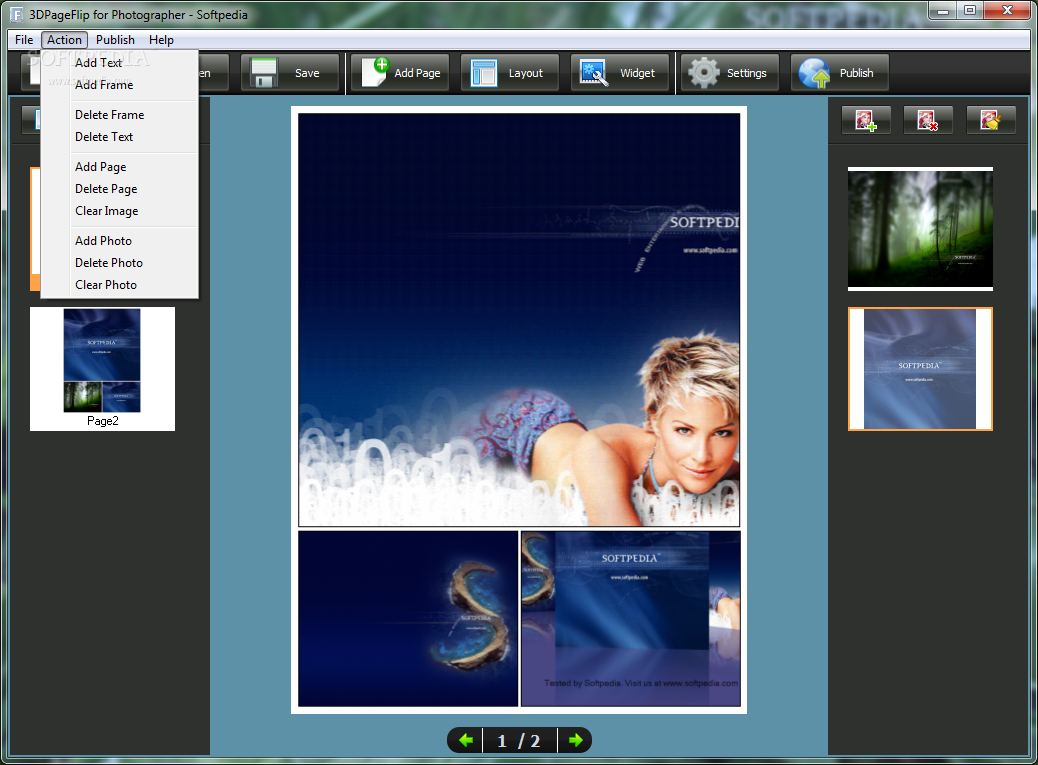1038x765 pixels.
Task: Click the Save floppy disk icon
Action: [263, 73]
